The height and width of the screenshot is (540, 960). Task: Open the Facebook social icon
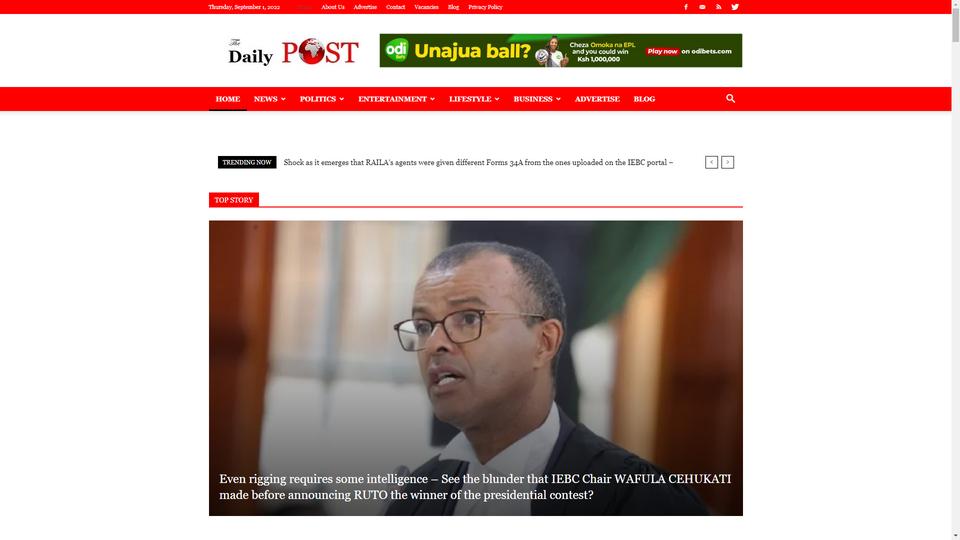tap(686, 7)
